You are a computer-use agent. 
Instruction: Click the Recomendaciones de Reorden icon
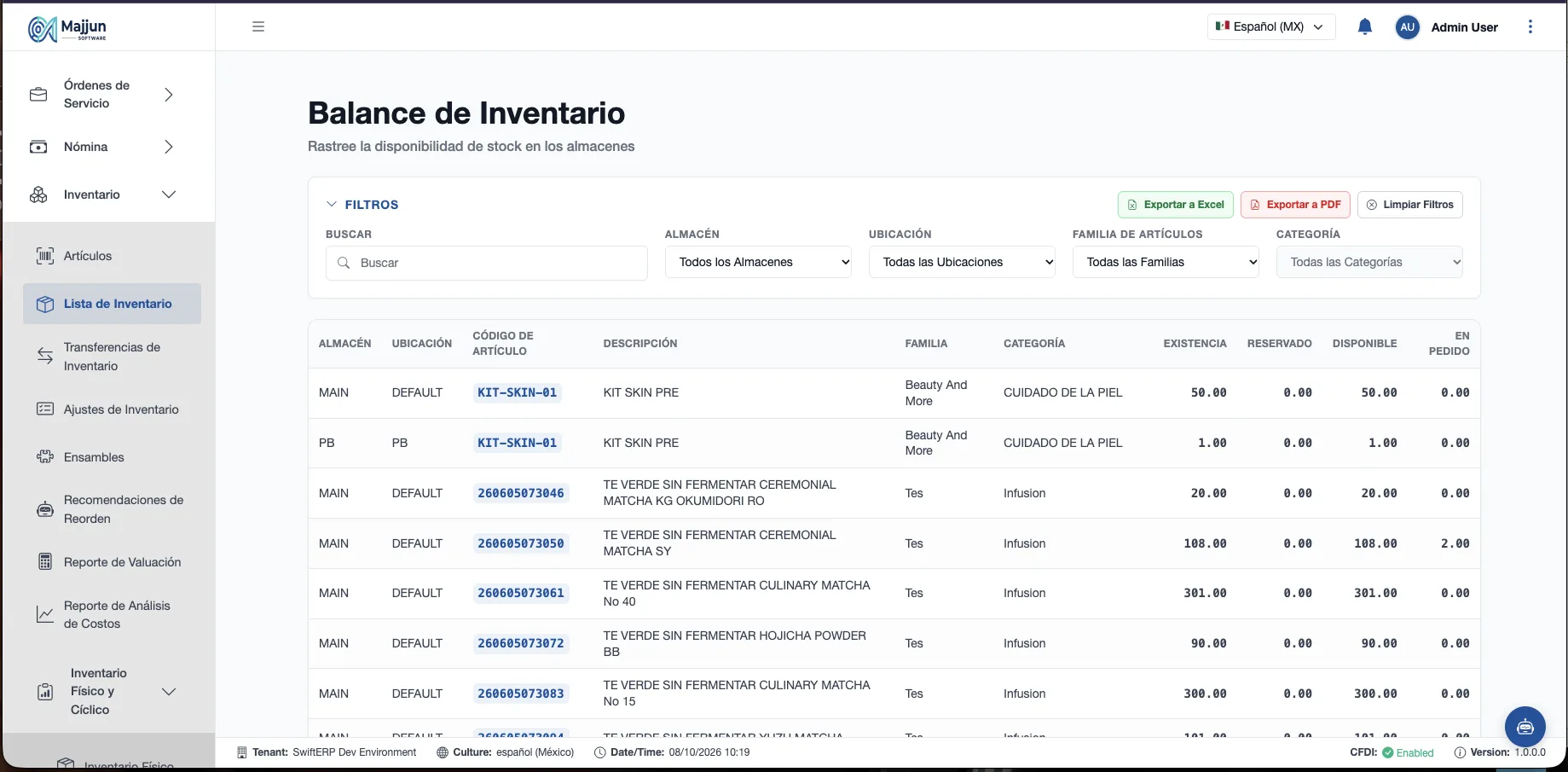45,509
